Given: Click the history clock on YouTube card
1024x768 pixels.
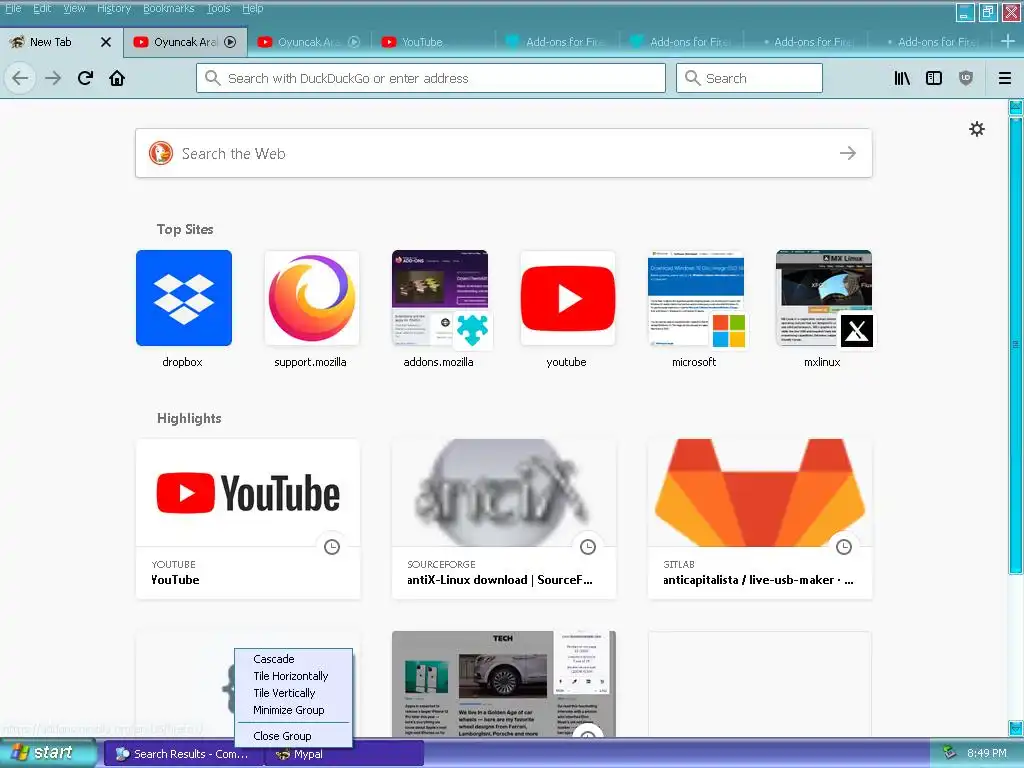Looking at the screenshot, I should [332, 547].
